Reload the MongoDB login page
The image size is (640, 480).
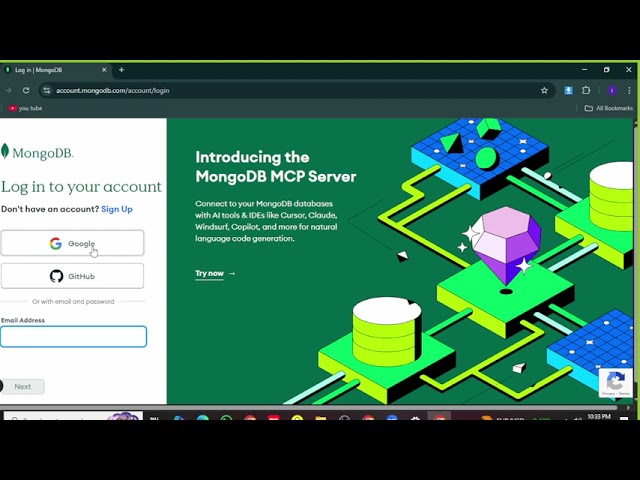point(26,90)
